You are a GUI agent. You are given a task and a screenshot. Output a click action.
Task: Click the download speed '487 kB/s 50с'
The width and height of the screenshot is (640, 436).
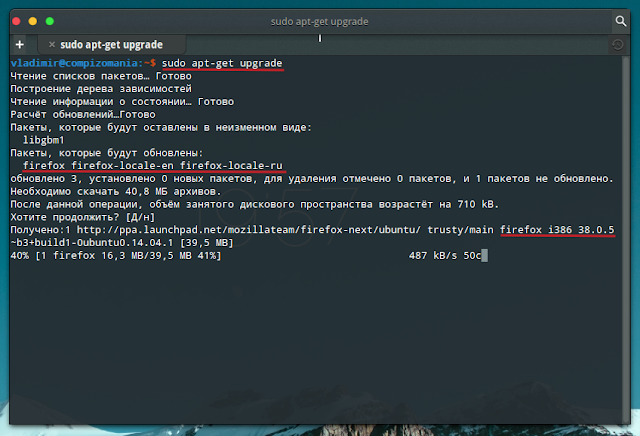(x=445, y=256)
